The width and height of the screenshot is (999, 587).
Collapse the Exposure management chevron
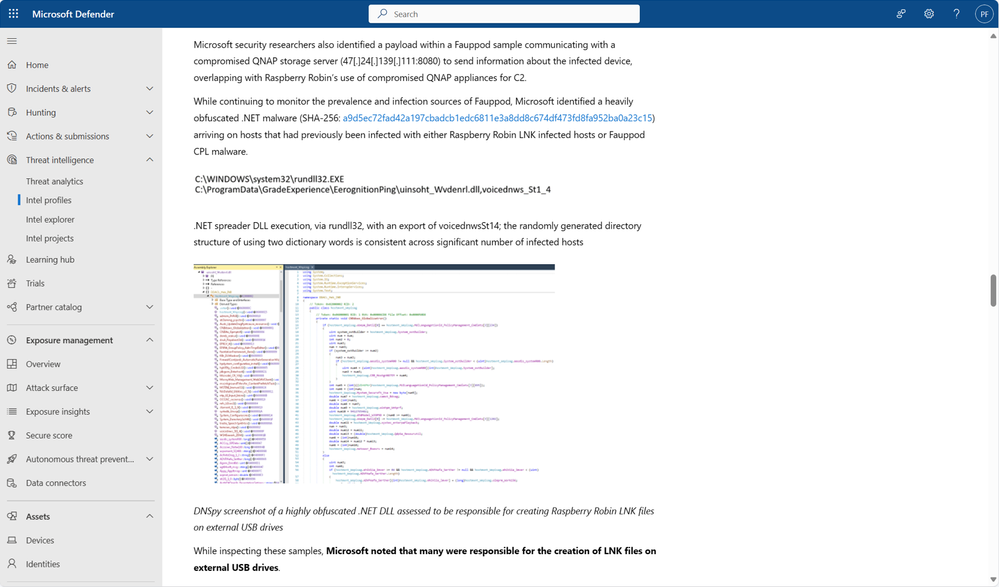[150, 340]
